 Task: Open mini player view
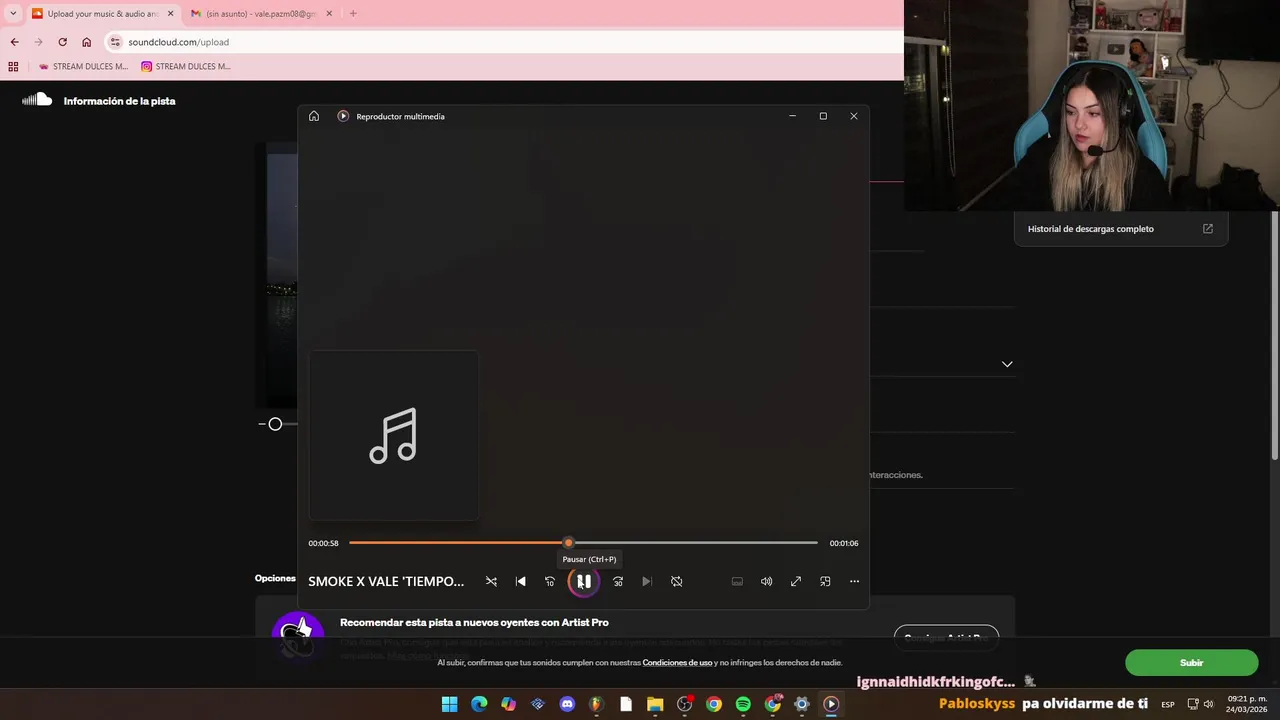coord(825,581)
